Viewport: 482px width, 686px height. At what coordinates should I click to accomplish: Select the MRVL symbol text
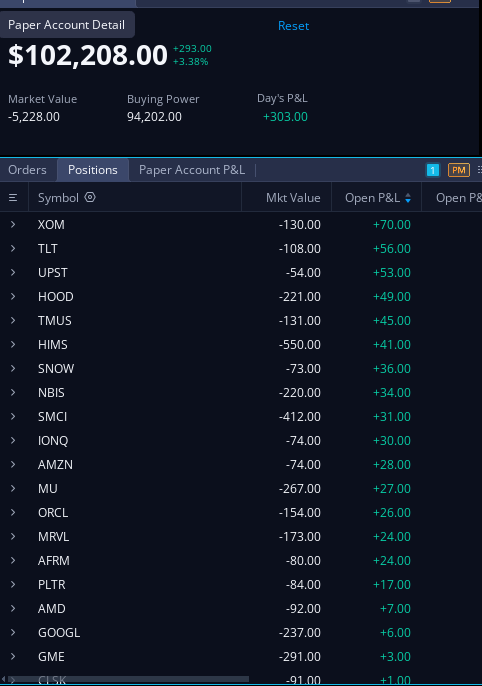pyautogui.click(x=53, y=537)
